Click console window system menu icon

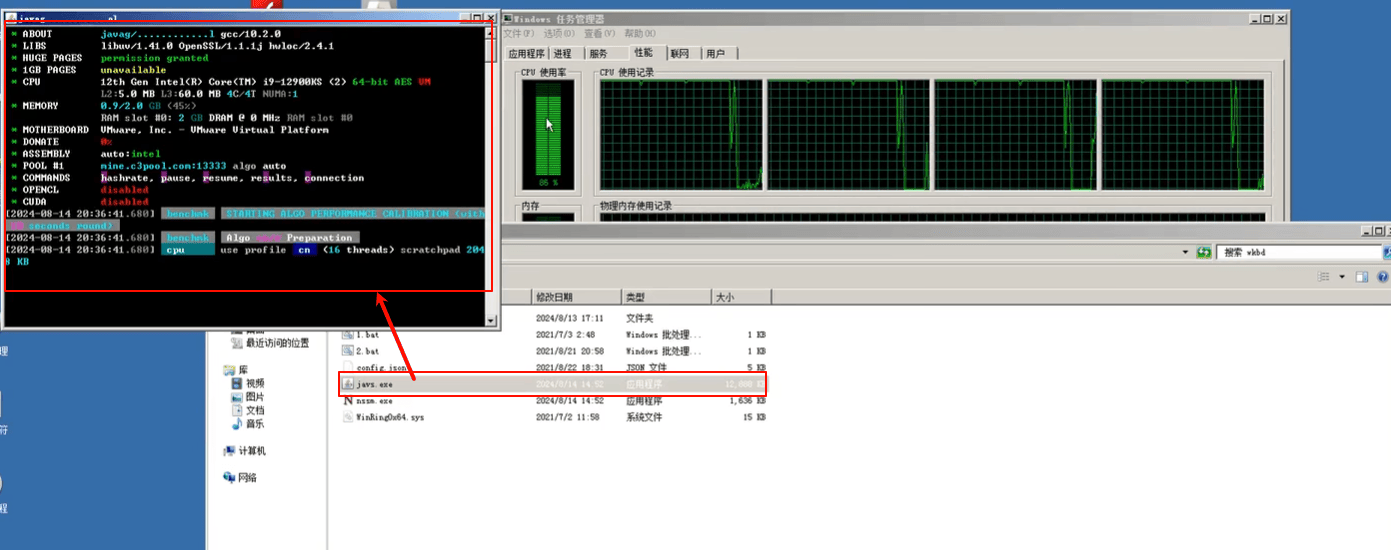point(12,19)
